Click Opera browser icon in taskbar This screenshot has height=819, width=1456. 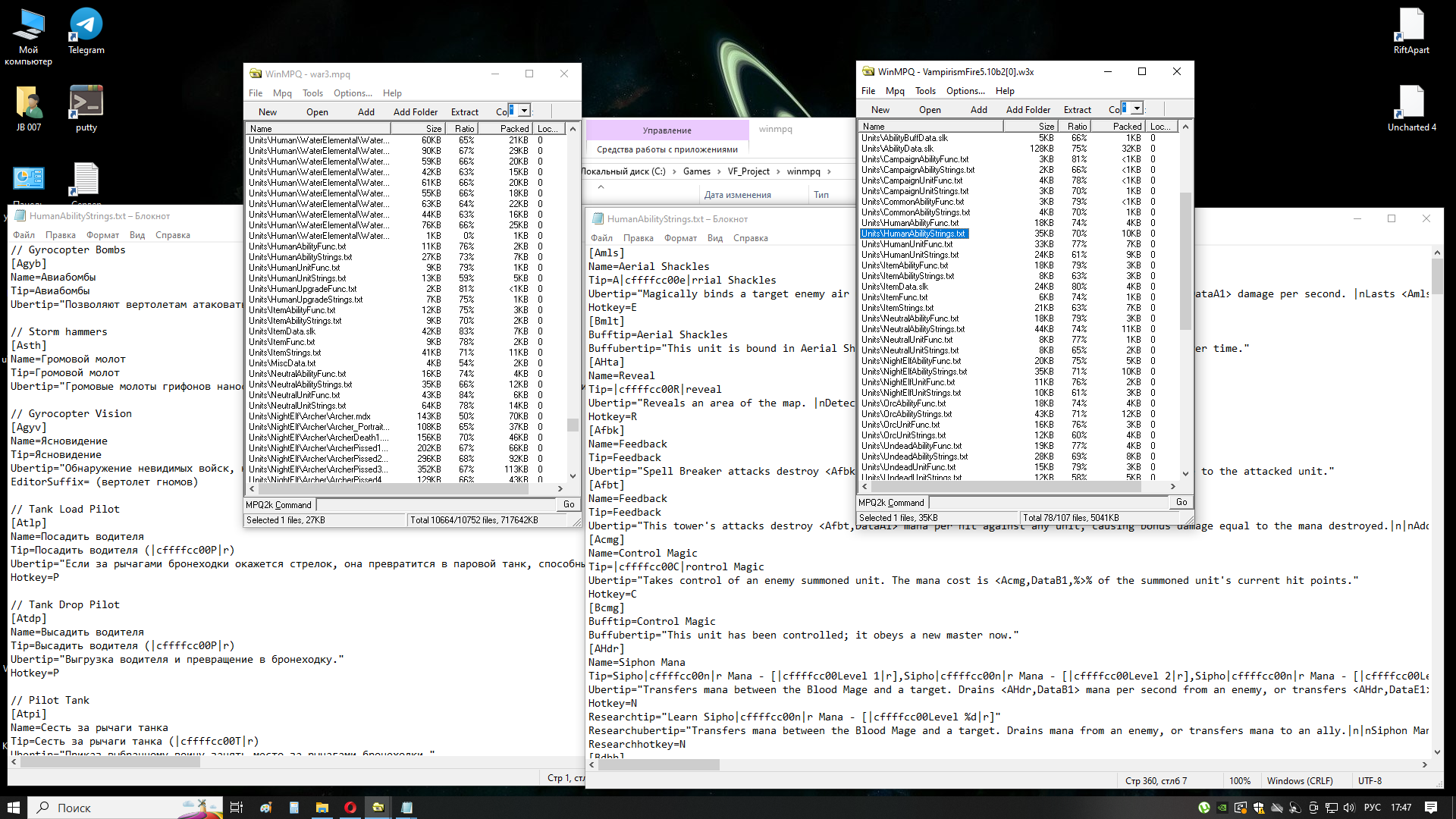[350, 808]
